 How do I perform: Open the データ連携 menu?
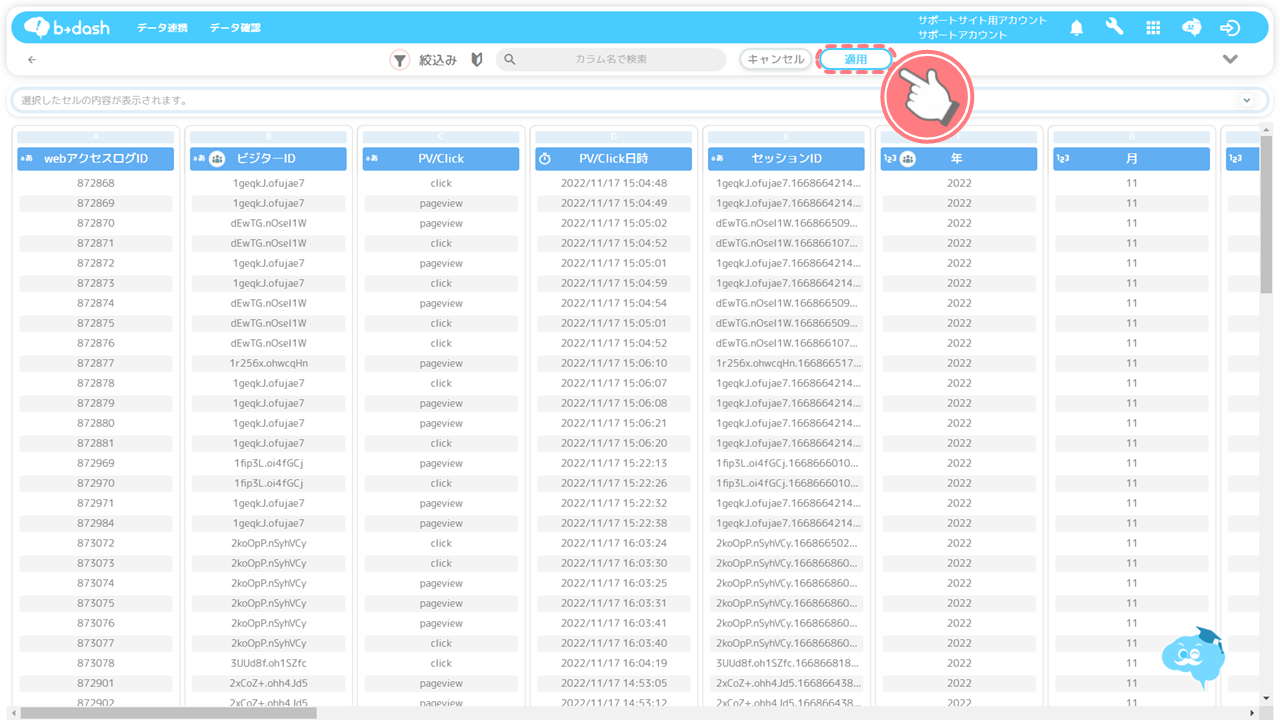tap(162, 28)
